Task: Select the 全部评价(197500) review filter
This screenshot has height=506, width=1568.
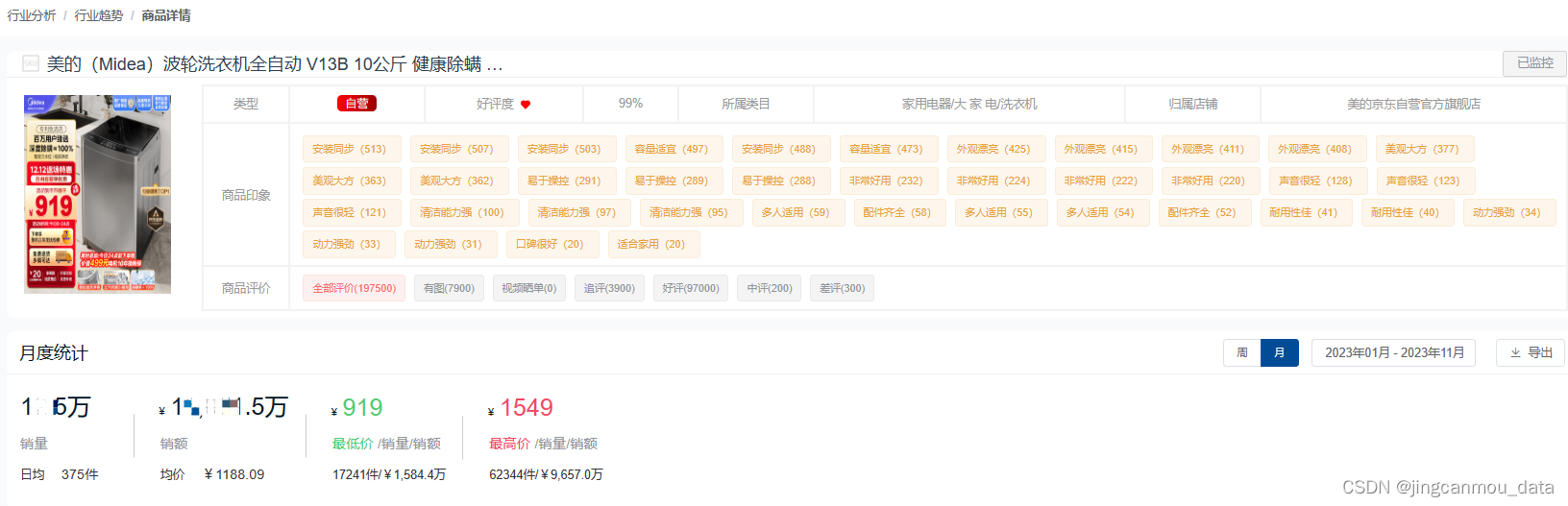Action: click(x=354, y=288)
